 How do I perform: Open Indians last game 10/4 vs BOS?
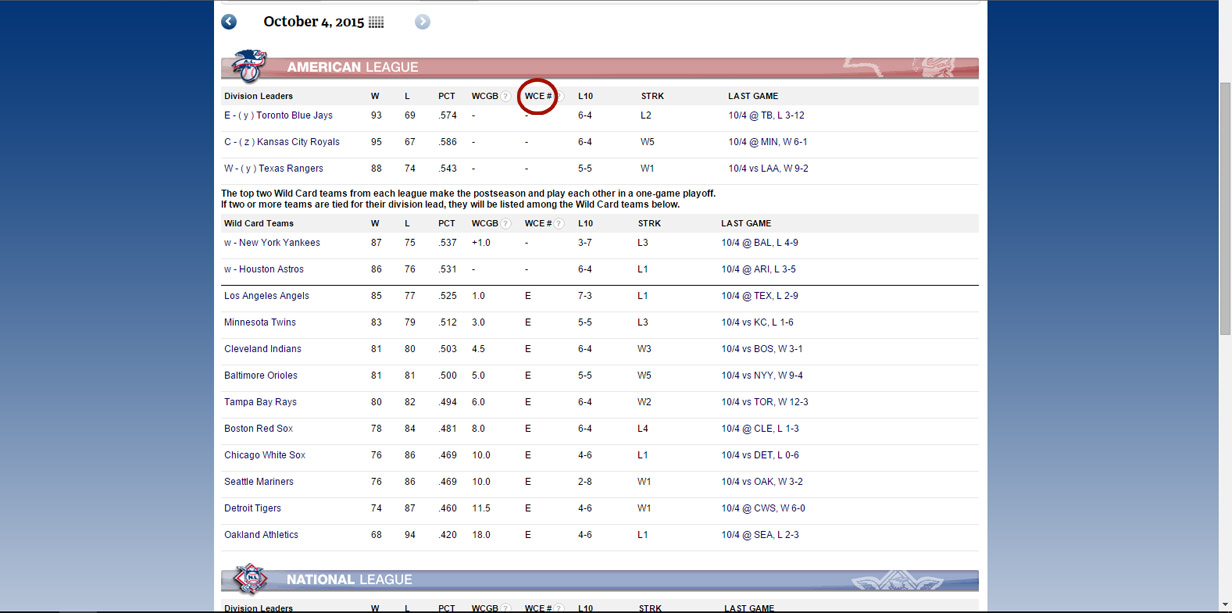[x=762, y=349]
